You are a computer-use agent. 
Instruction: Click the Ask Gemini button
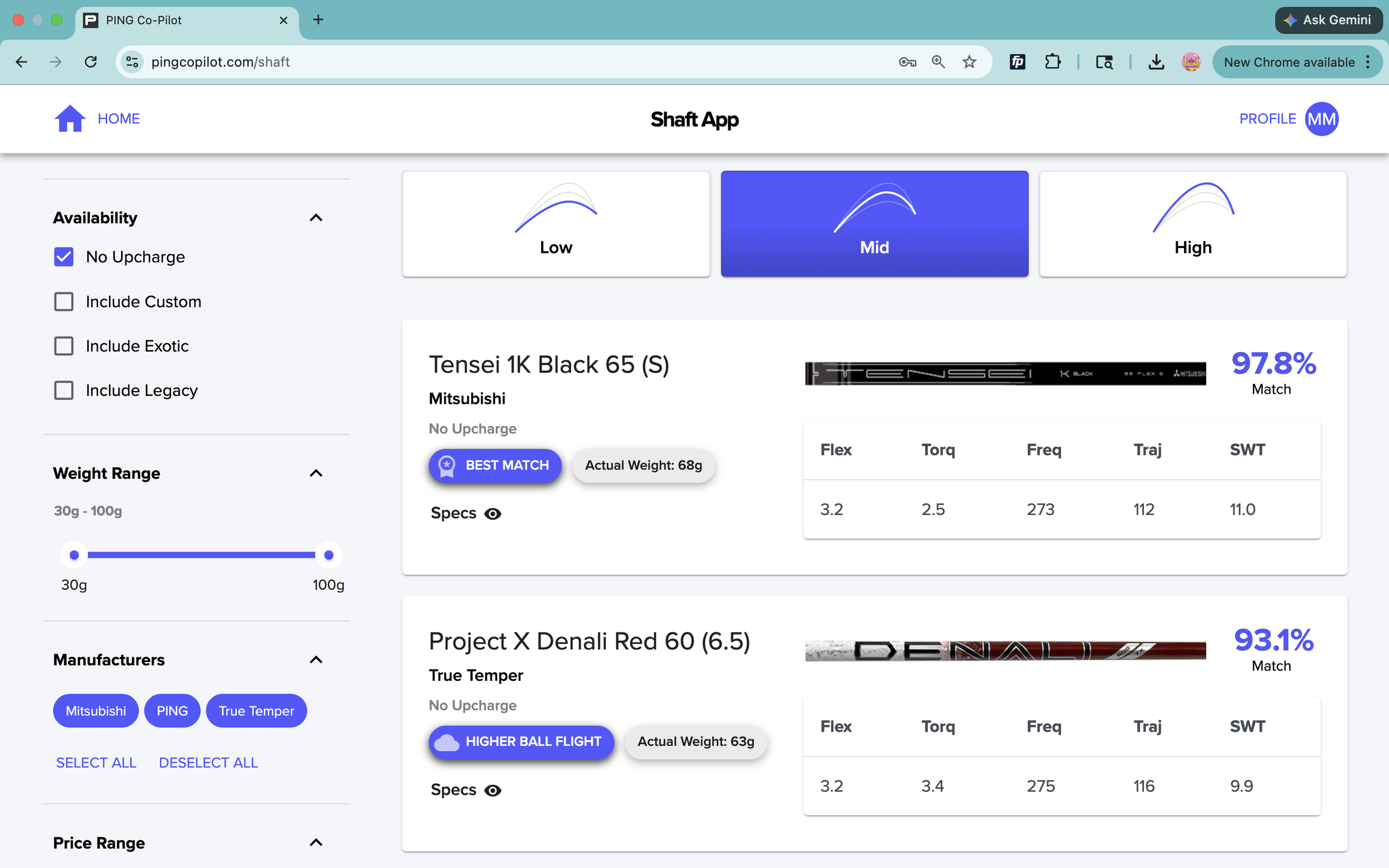click(x=1328, y=20)
